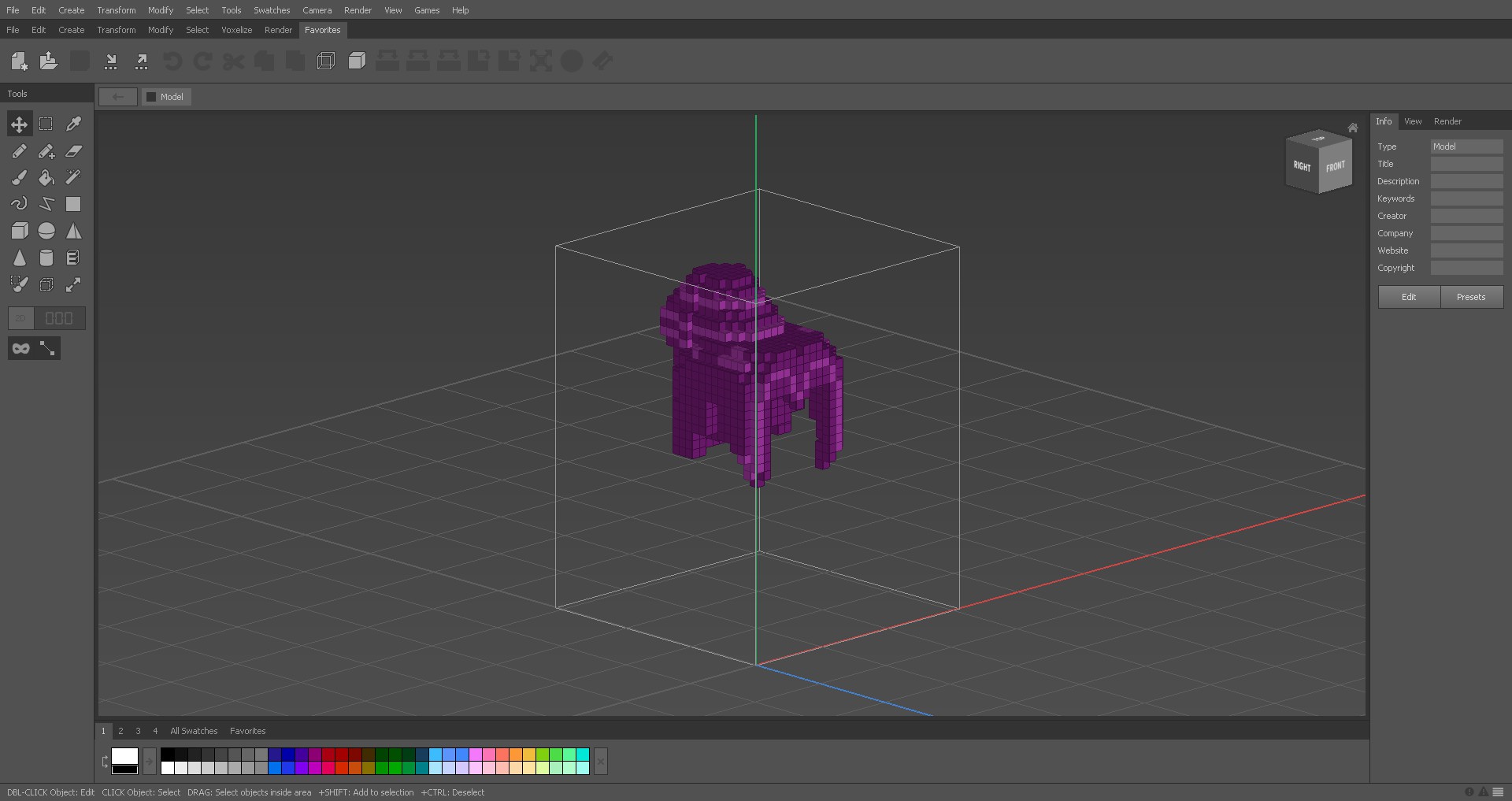This screenshot has width=1512, height=801.
Task: Click the Cut scissors icon in the toolbar
Action: (232, 61)
